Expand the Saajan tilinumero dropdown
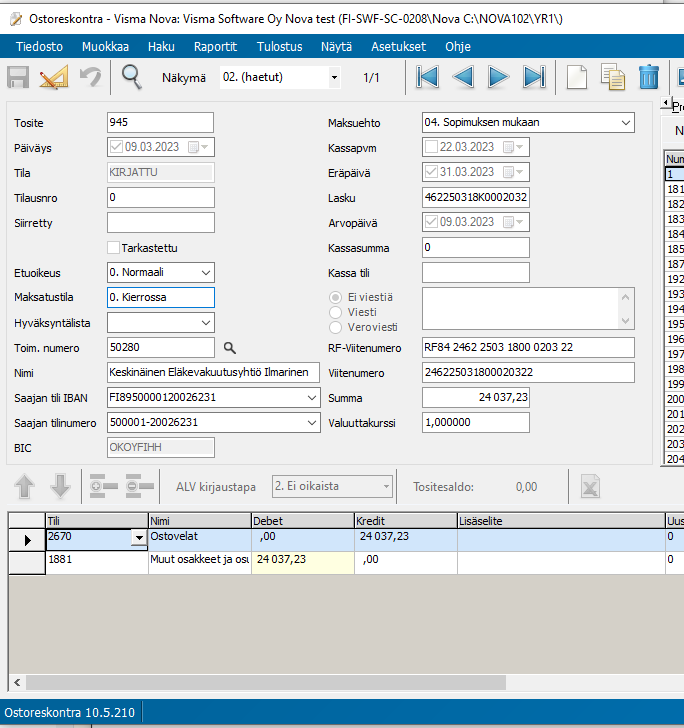This screenshot has height=728, width=684. pos(312,423)
